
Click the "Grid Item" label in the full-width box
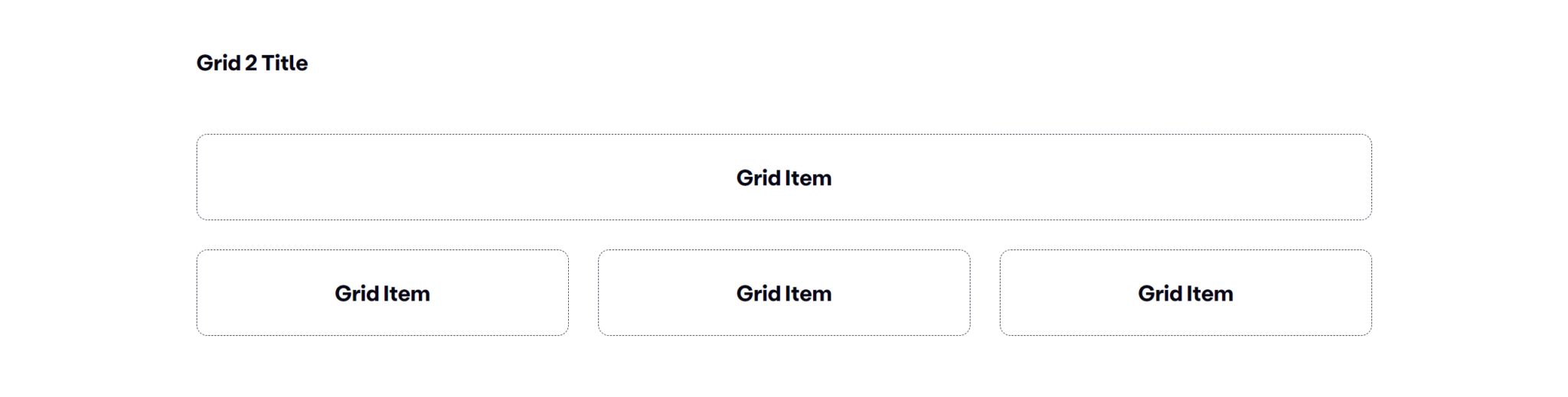click(x=783, y=178)
